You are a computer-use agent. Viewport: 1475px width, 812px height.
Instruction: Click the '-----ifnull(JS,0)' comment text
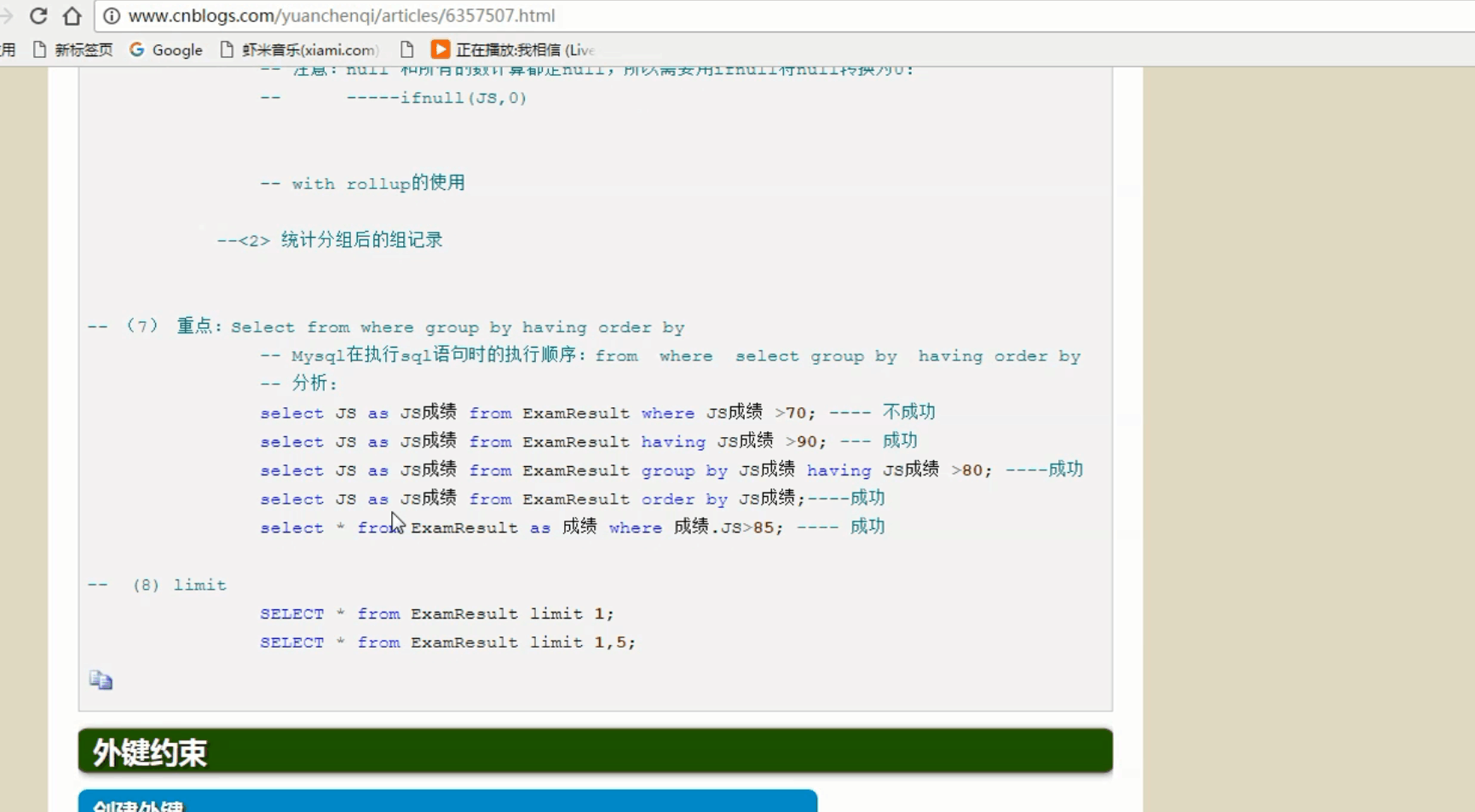coord(436,98)
